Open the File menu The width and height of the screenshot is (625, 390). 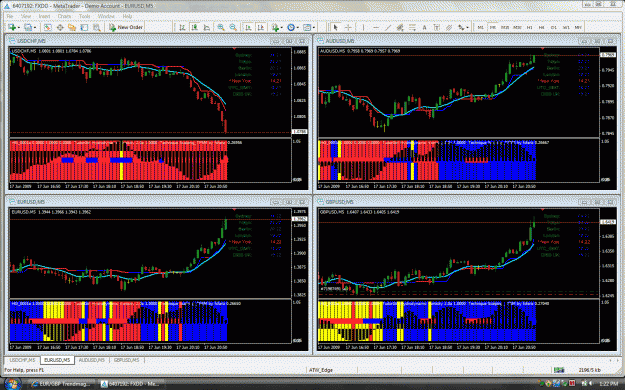(x=10, y=16)
